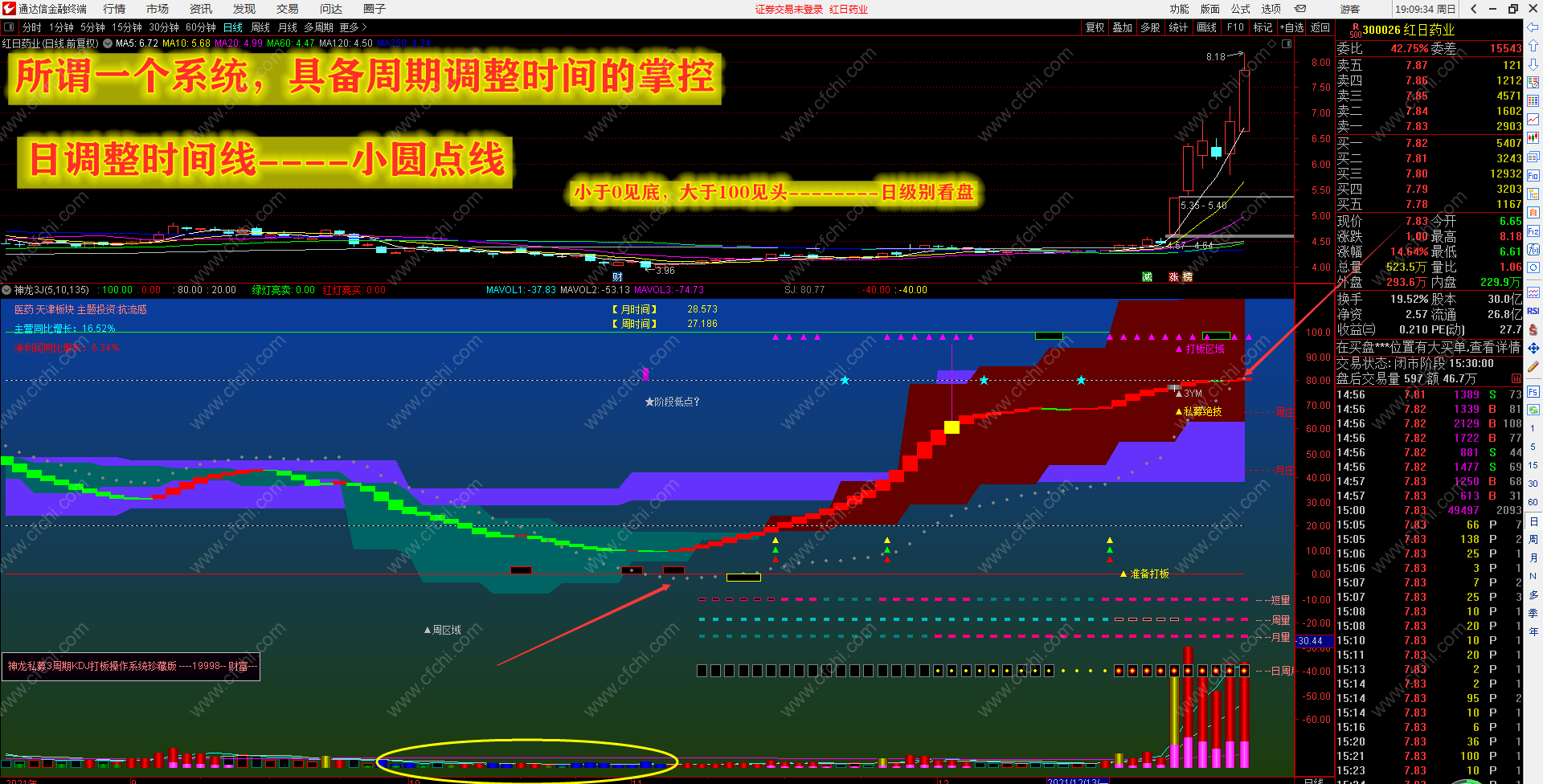Click the title bar left chevron navigation arrow
Screen dimensions: 1543x784
(1474, 9)
